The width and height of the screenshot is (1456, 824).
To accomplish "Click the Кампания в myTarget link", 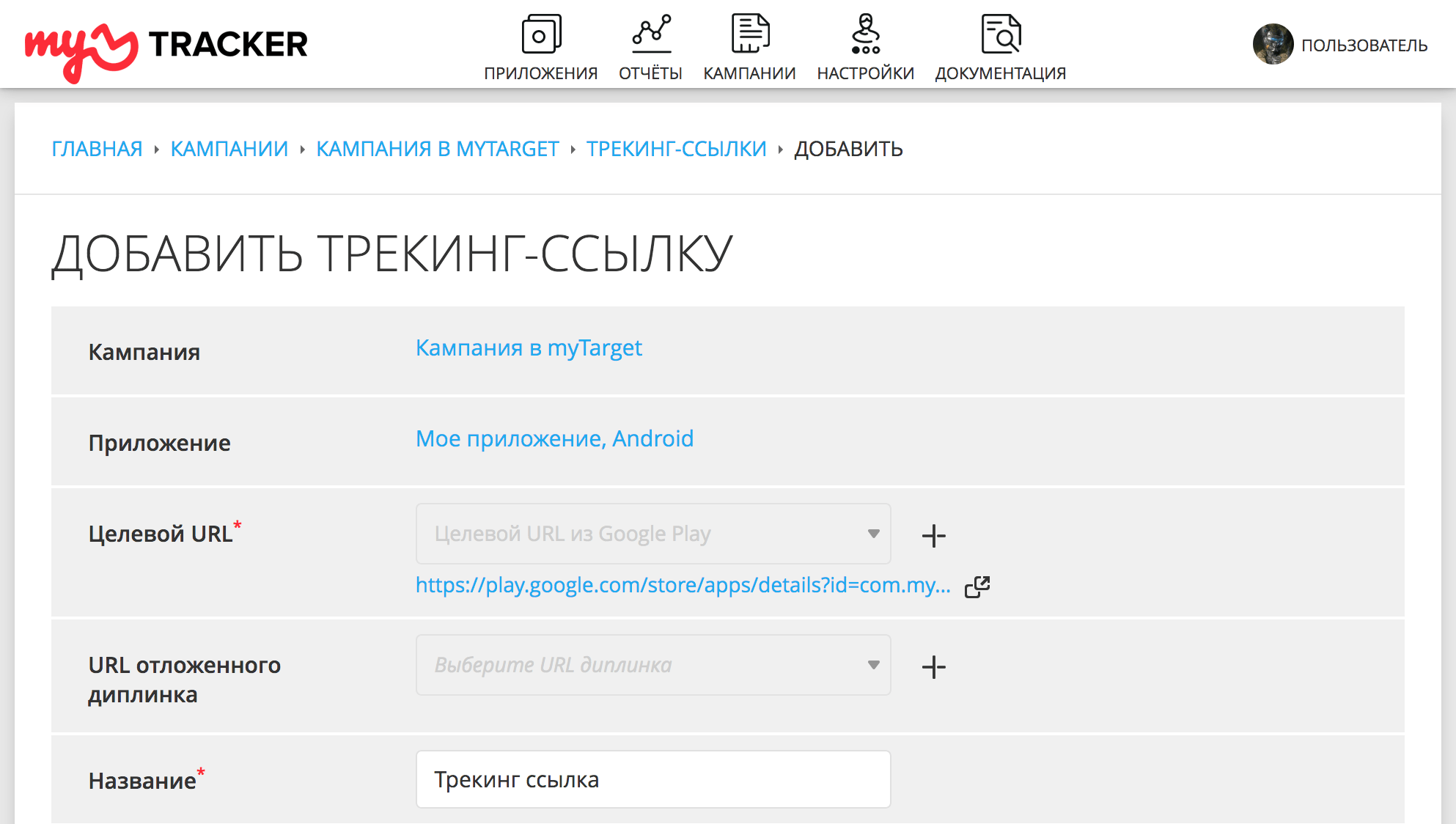I will click(x=529, y=348).
